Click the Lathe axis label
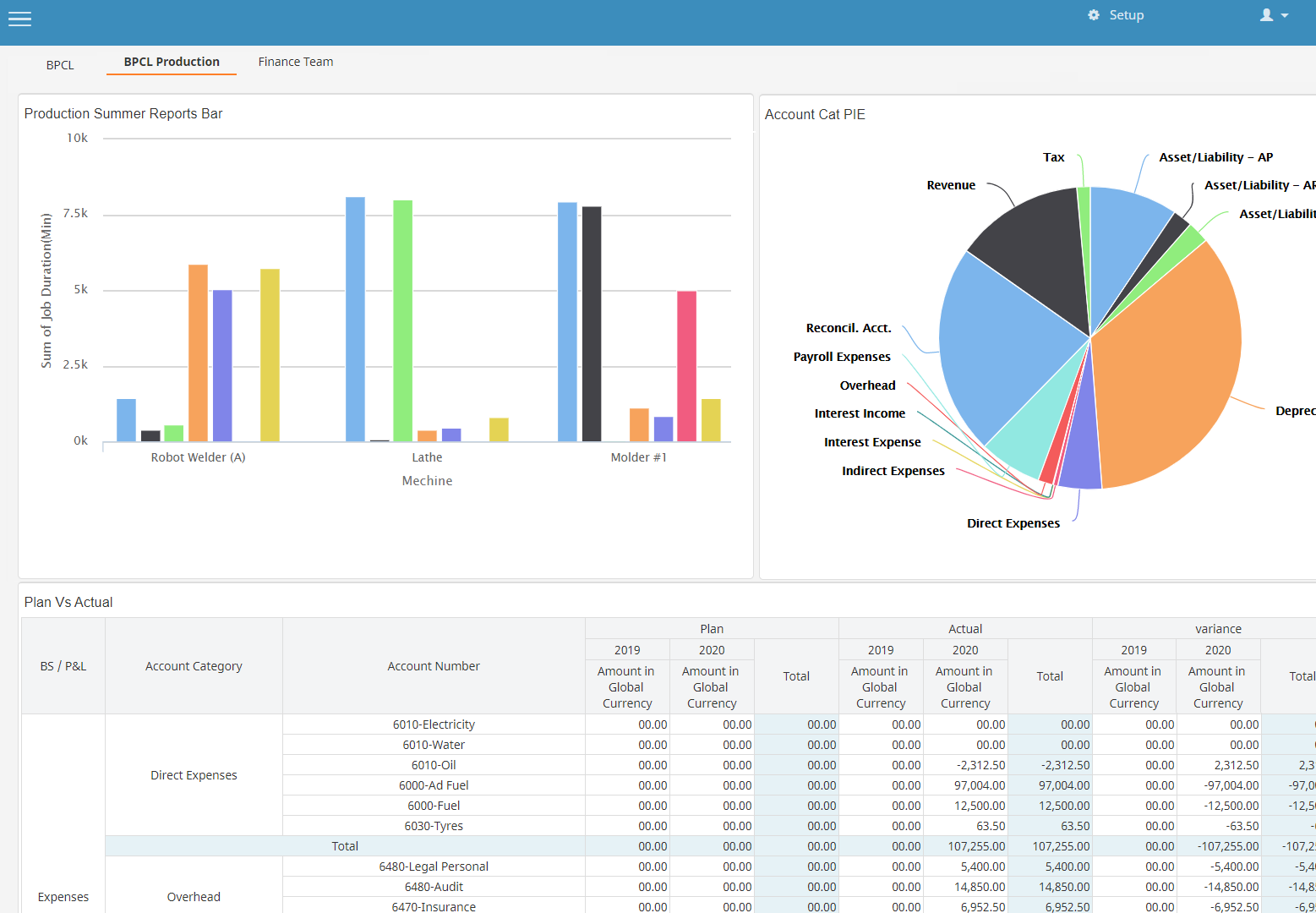This screenshot has height=913, width=1316. [427, 457]
